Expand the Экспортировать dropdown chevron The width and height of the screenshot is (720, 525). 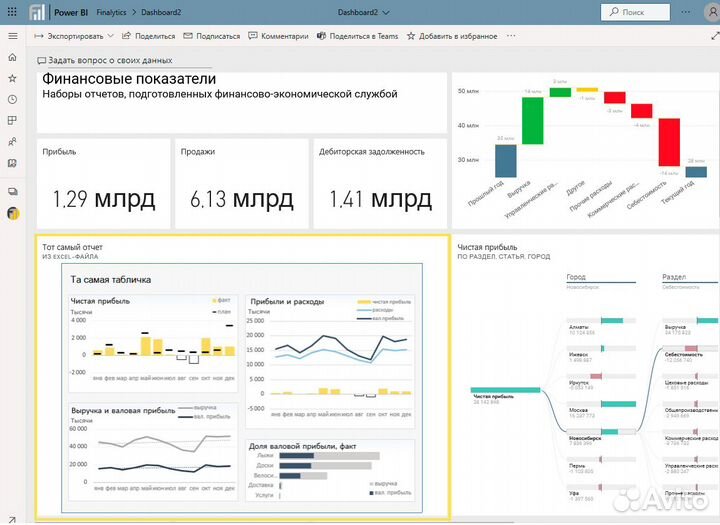tap(110, 35)
